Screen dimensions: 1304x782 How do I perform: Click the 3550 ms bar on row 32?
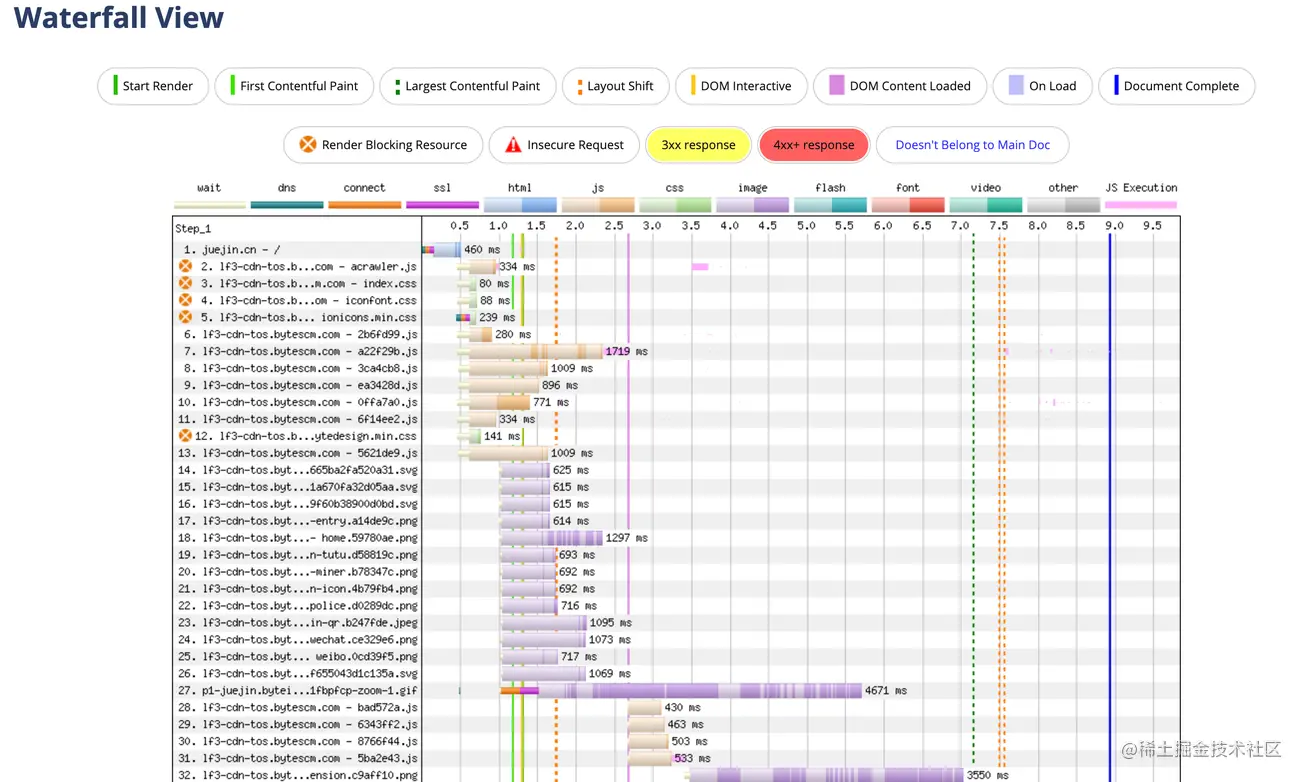(826, 775)
